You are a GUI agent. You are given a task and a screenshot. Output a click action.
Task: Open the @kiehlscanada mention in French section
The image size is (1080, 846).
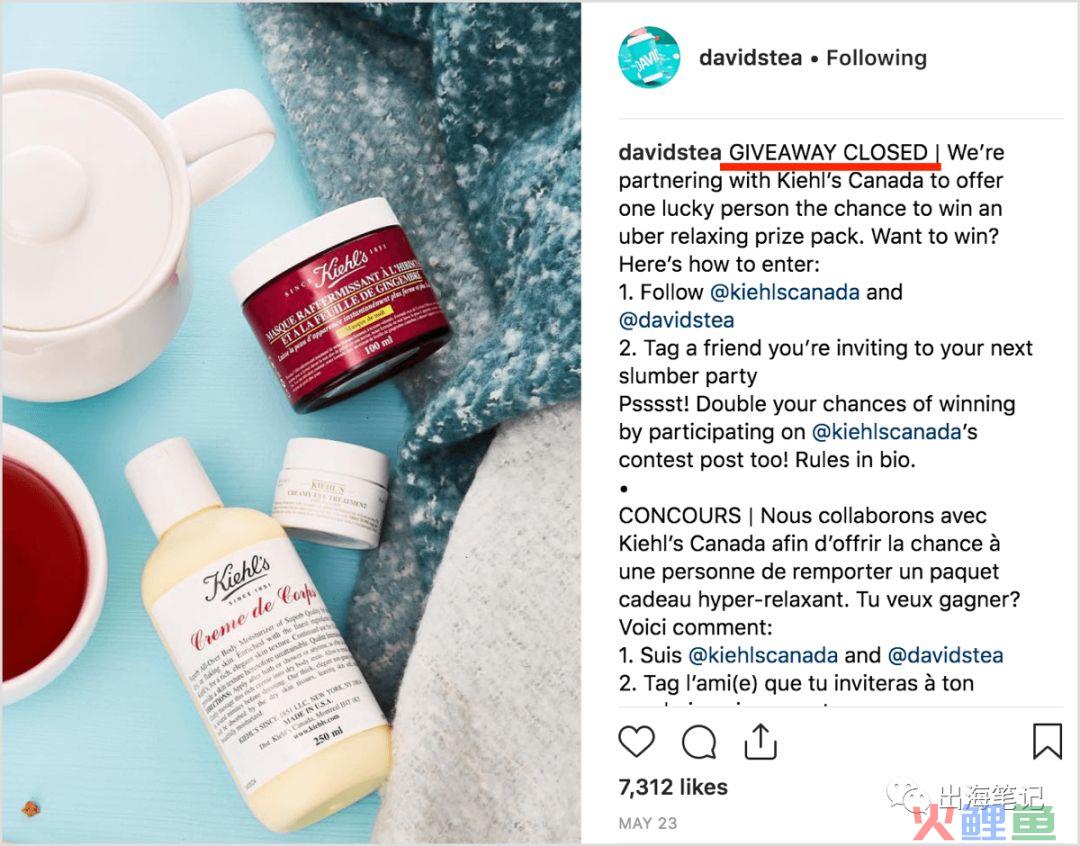(x=763, y=655)
